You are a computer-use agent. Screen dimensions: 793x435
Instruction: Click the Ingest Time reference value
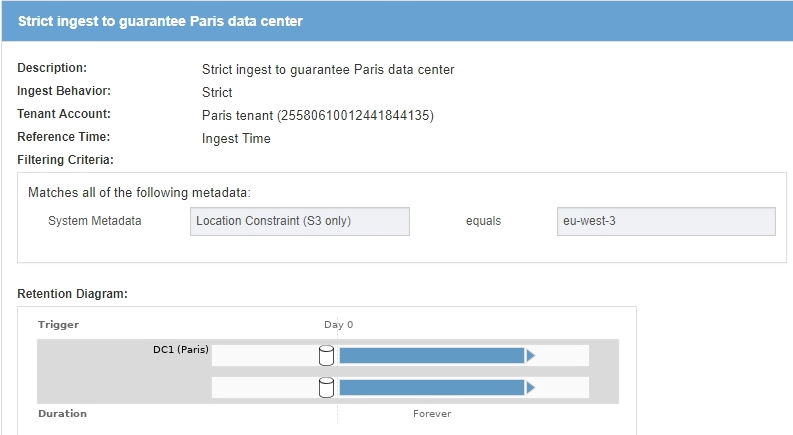point(236,139)
